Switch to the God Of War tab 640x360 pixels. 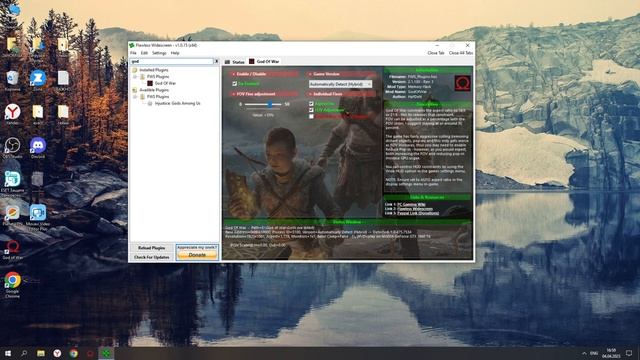(264, 62)
